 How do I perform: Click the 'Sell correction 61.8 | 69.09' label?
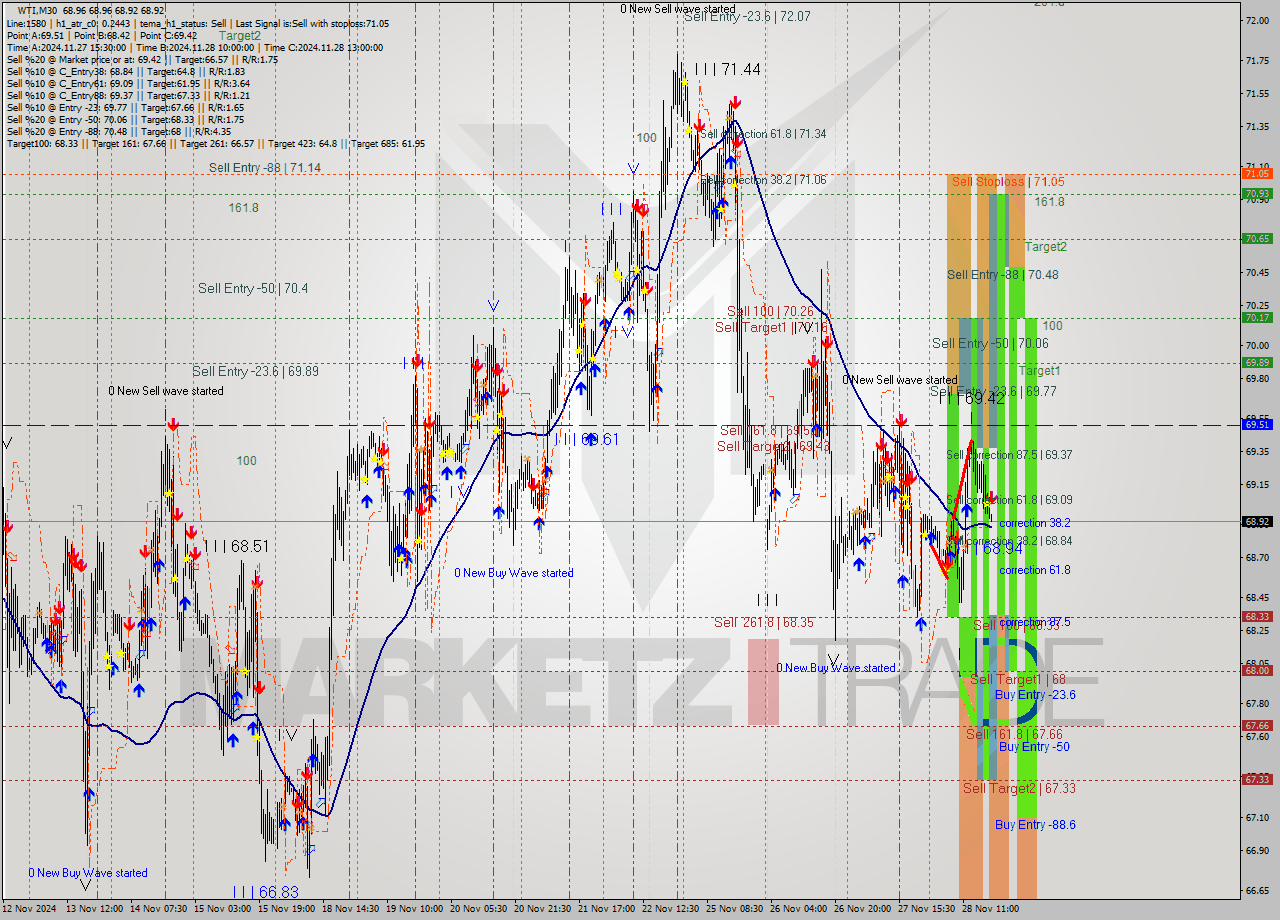(1009, 499)
